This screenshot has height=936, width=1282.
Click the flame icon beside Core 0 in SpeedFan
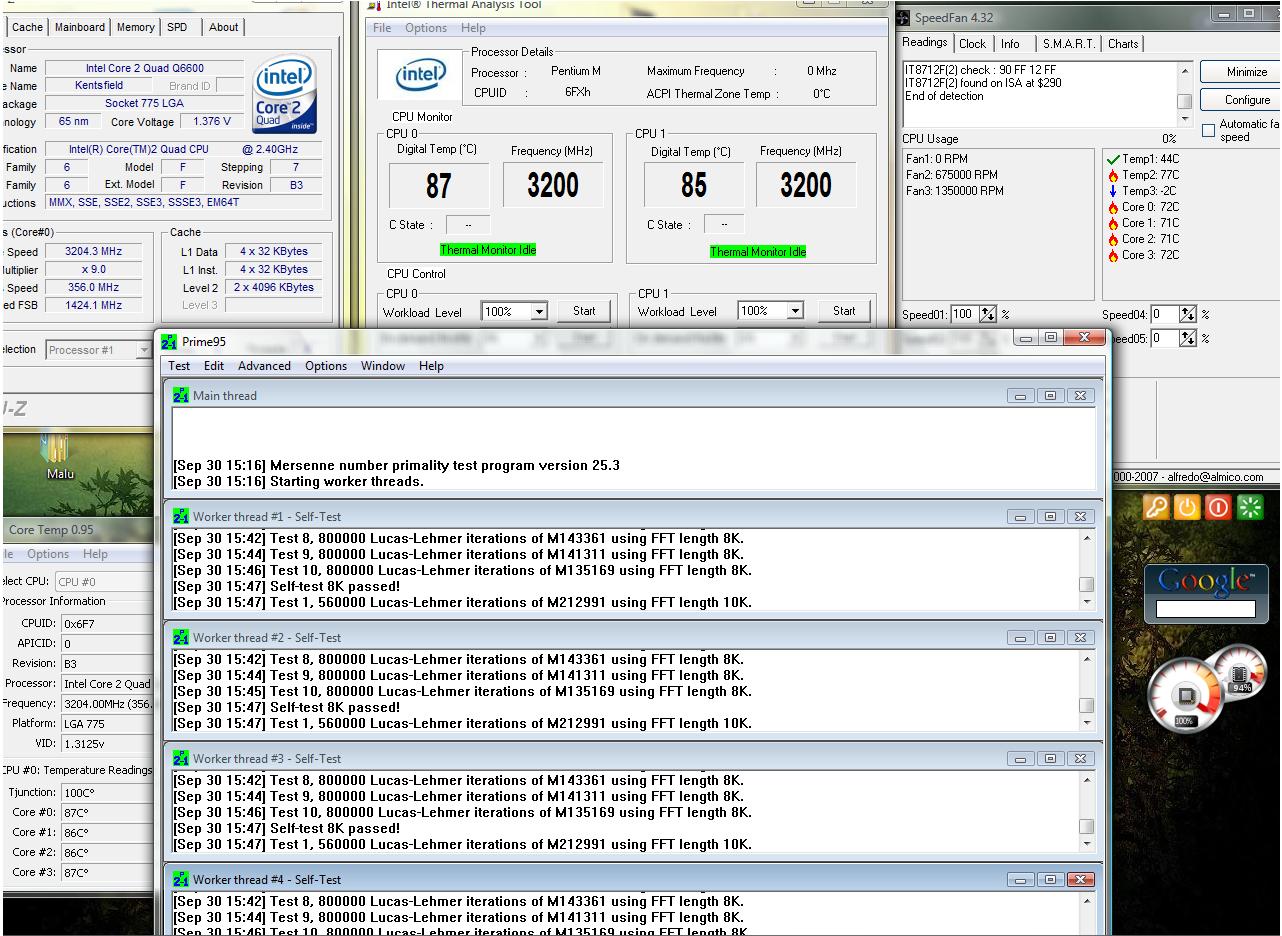1113,207
